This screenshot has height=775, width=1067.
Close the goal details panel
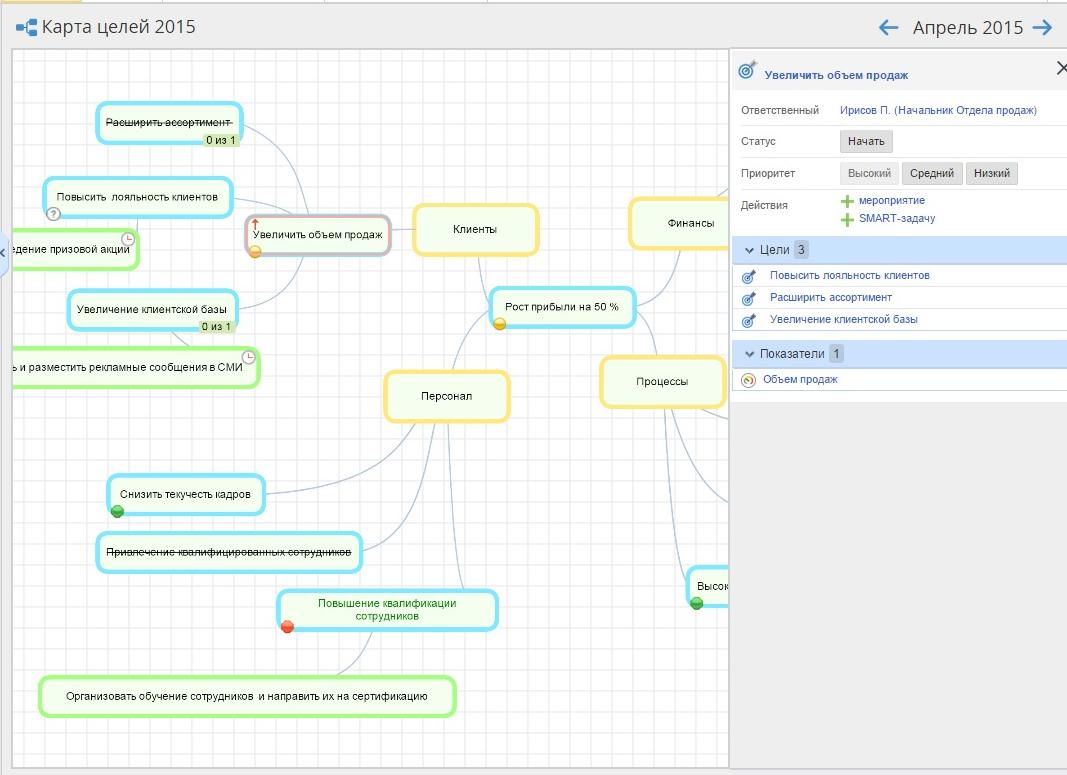[1061, 68]
